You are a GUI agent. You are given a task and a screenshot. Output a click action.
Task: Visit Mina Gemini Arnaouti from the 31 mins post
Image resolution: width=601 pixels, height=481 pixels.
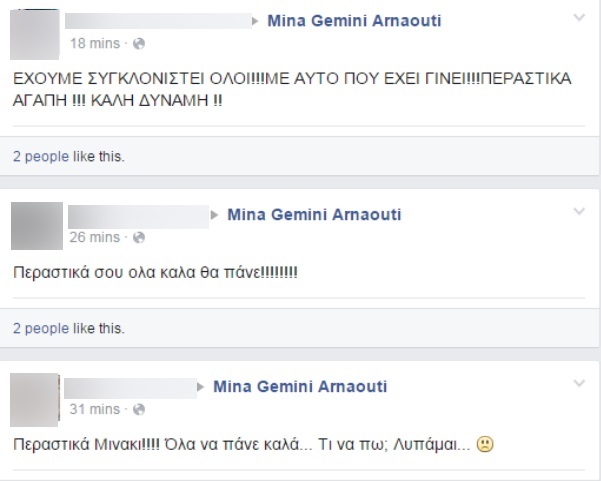click(x=300, y=387)
